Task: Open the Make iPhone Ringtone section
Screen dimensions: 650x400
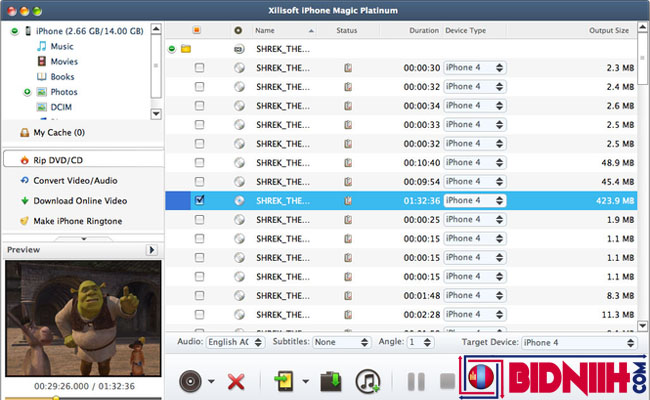Action: 83,221
